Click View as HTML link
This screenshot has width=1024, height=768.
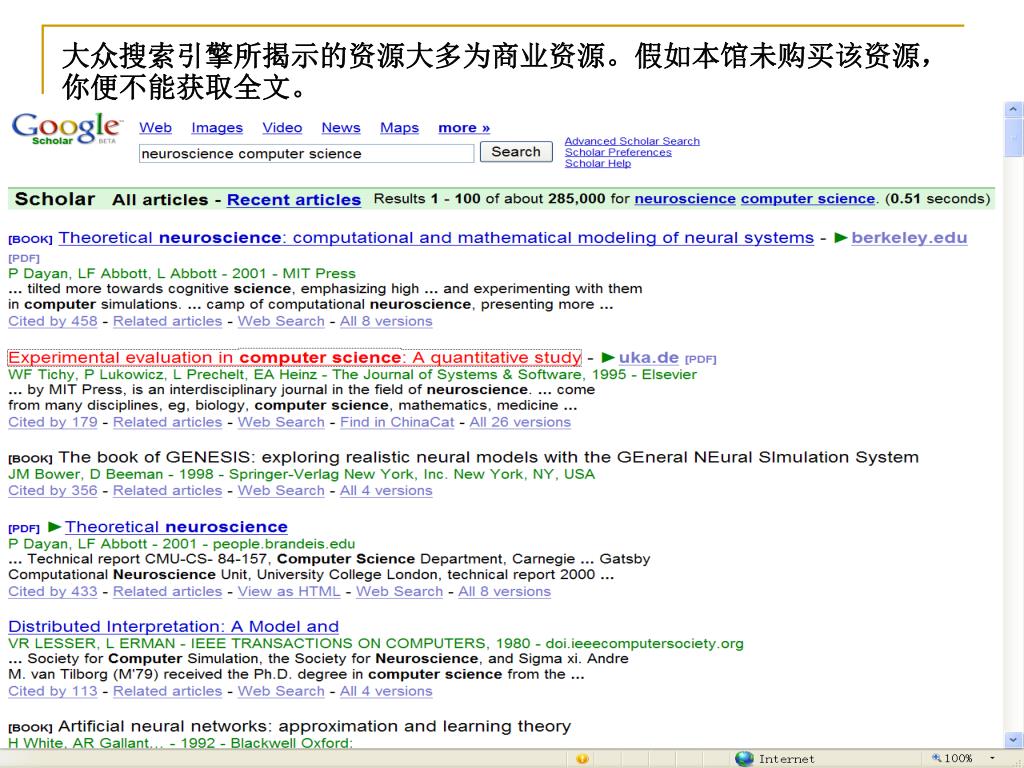point(289,591)
